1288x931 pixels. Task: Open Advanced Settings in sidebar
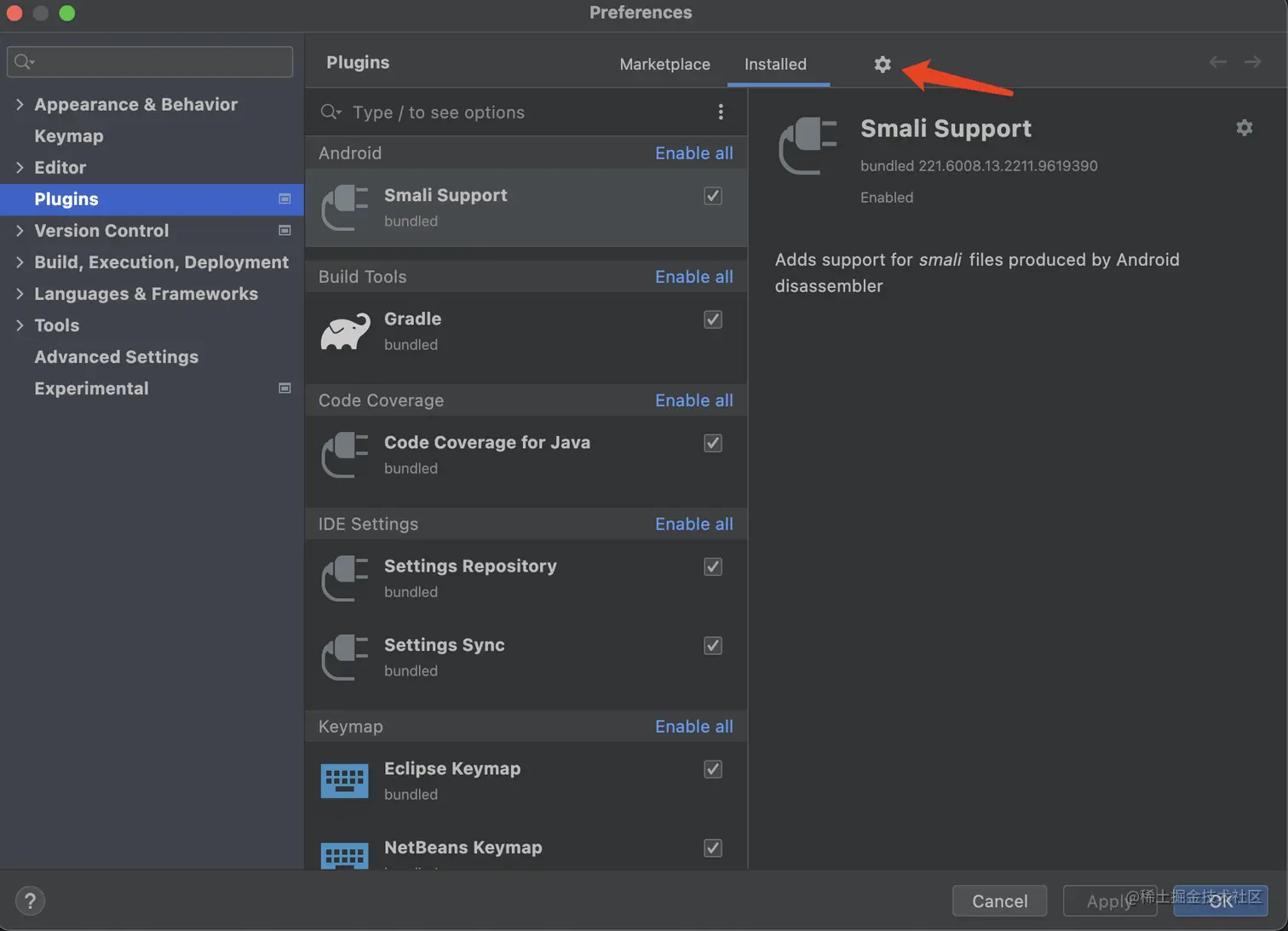coord(116,357)
